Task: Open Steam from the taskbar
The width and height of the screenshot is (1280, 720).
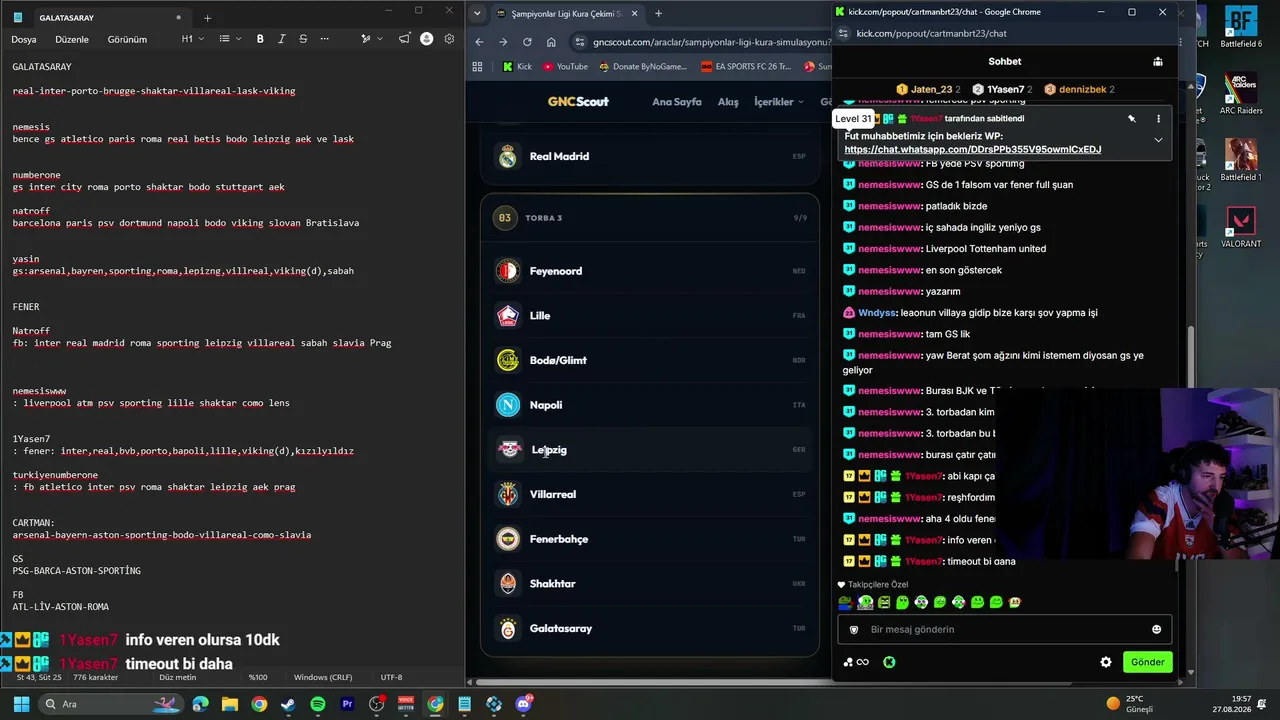Action: [x=288, y=704]
